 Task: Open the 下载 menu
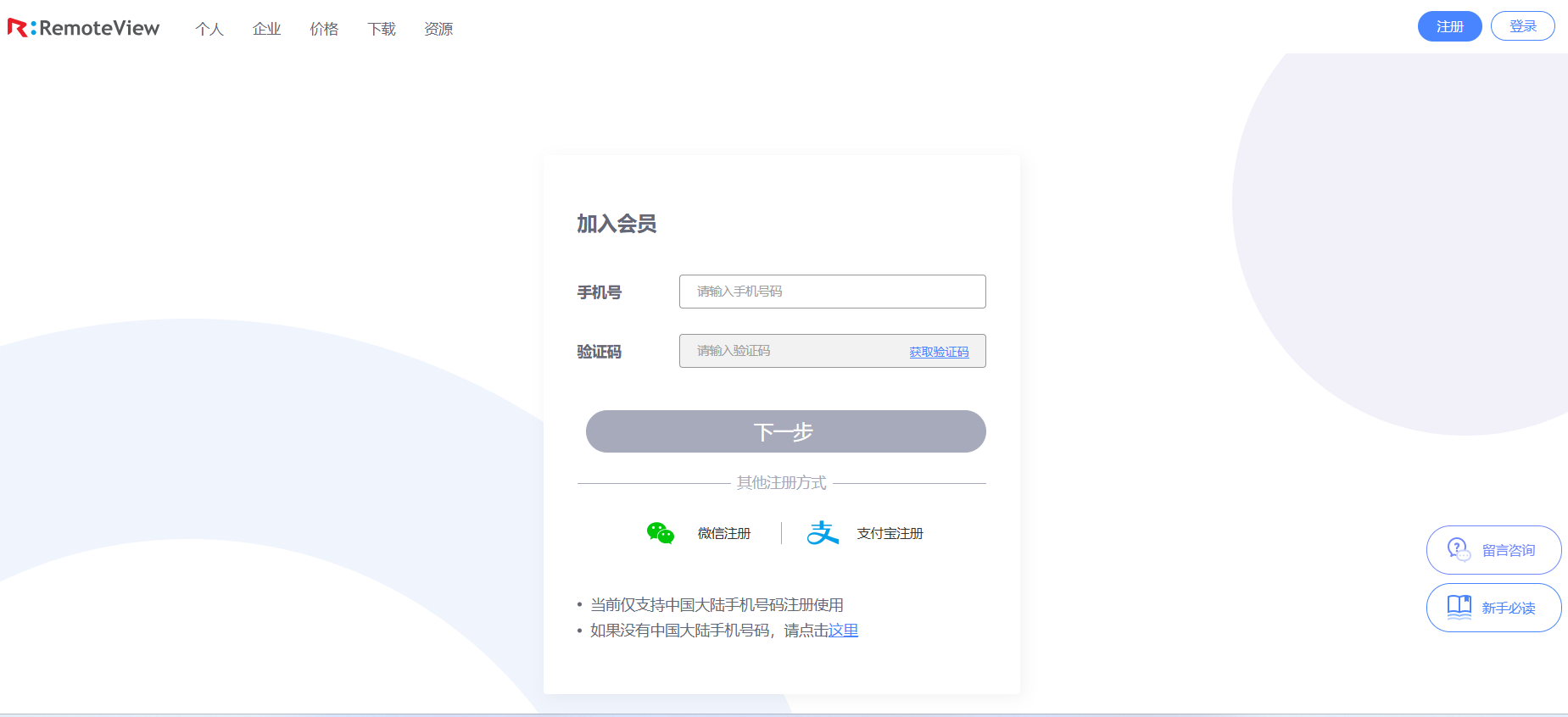(x=382, y=29)
